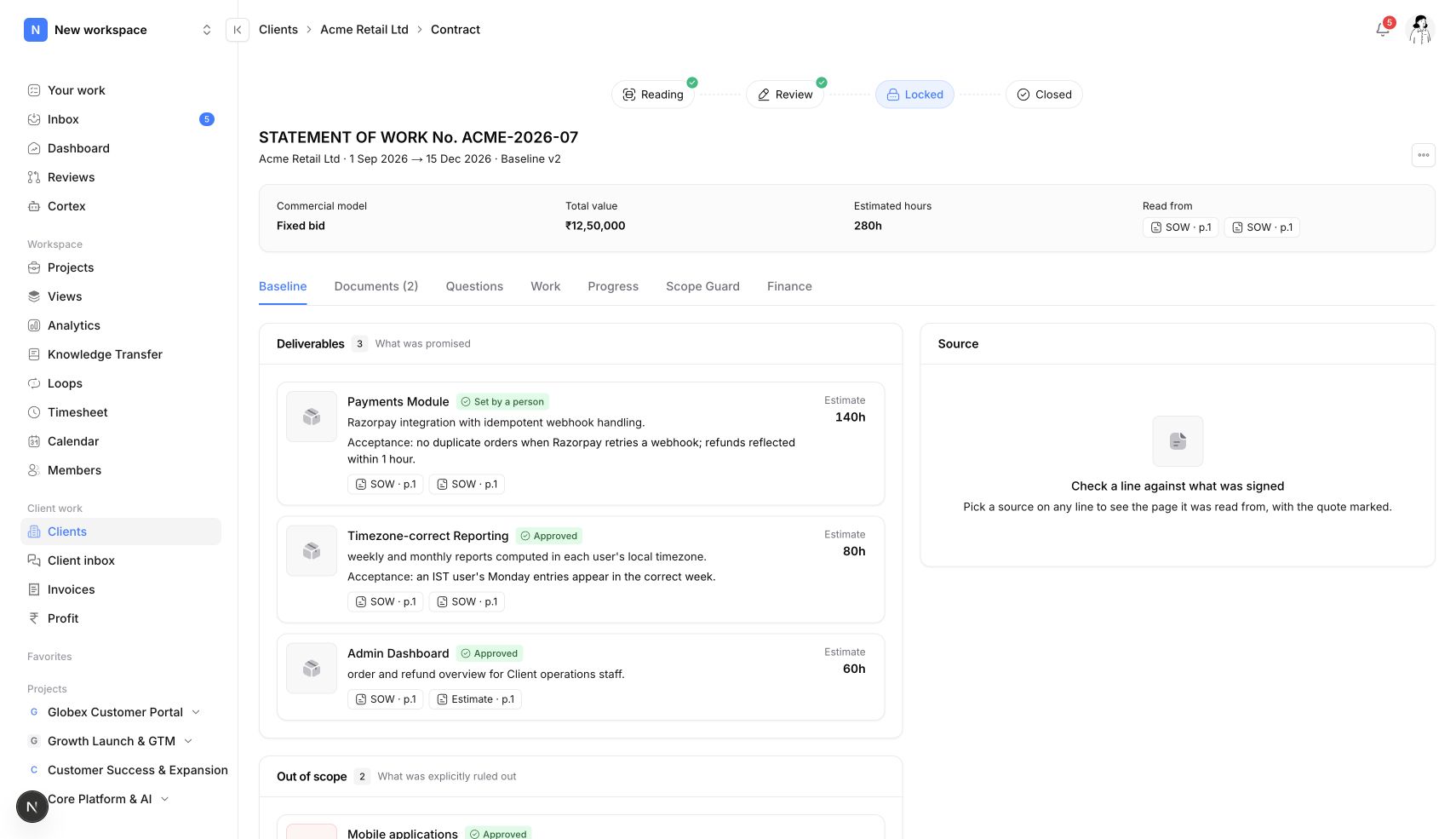
Task: Open Knowledge Transfer
Action: pyautogui.click(x=121, y=354)
